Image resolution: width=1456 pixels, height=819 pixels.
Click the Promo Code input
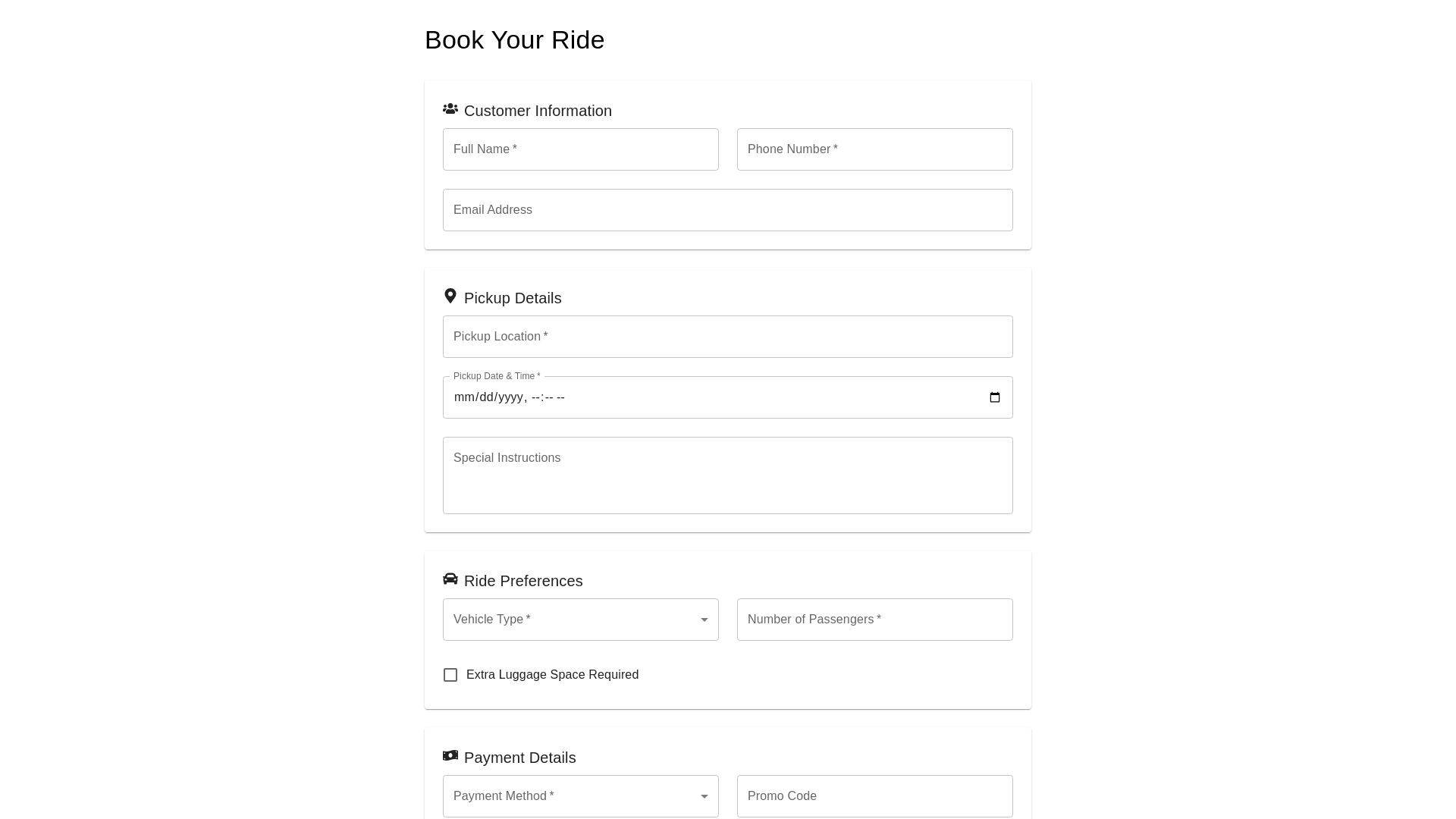pos(875,796)
